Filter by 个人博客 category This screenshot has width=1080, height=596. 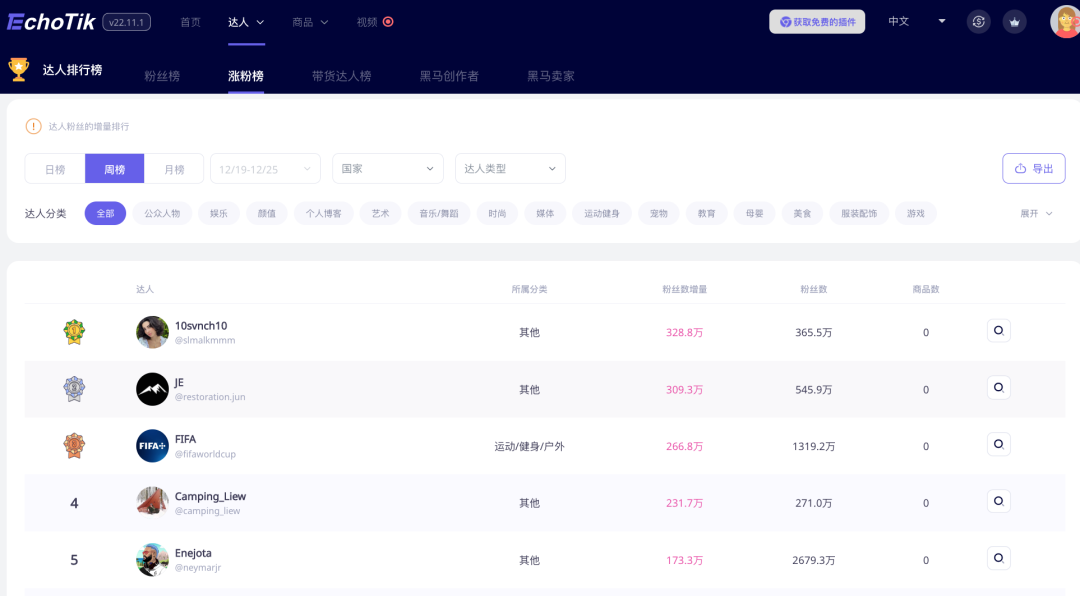point(324,214)
